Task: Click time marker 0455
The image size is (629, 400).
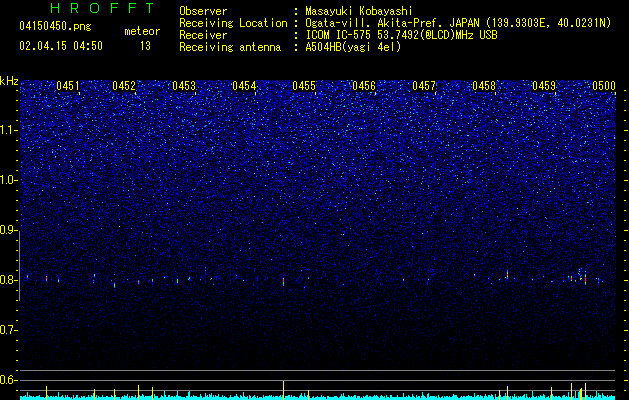Action: pyautogui.click(x=304, y=86)
